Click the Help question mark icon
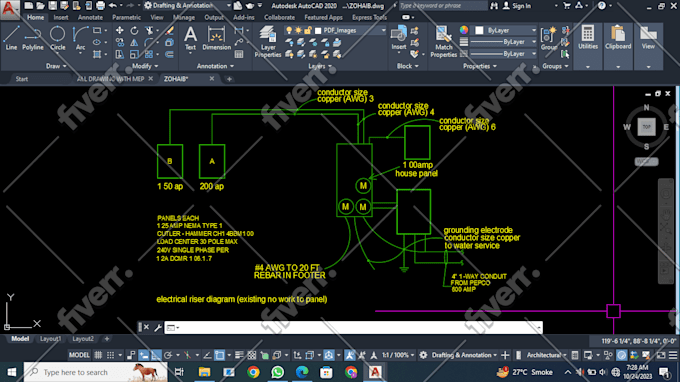 pos(602,6)
